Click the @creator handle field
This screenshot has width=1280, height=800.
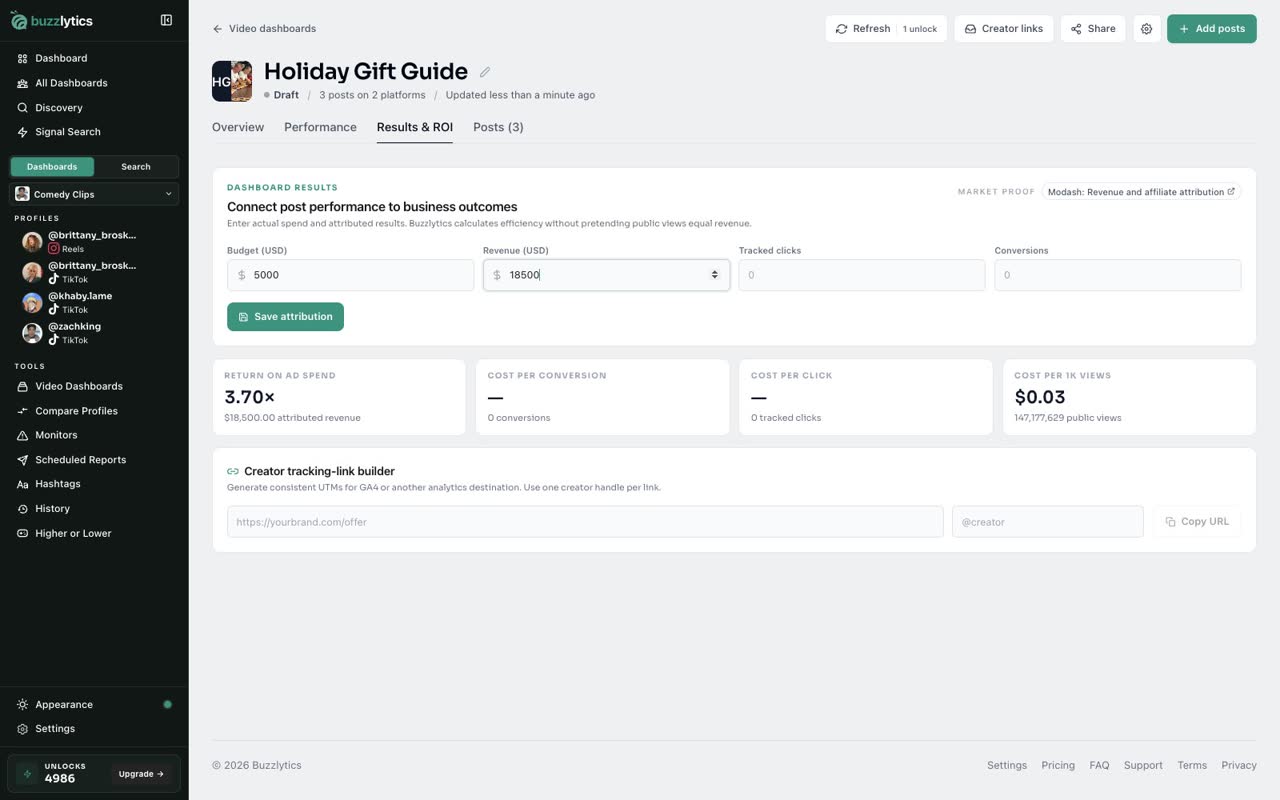tap(1048, 522)
